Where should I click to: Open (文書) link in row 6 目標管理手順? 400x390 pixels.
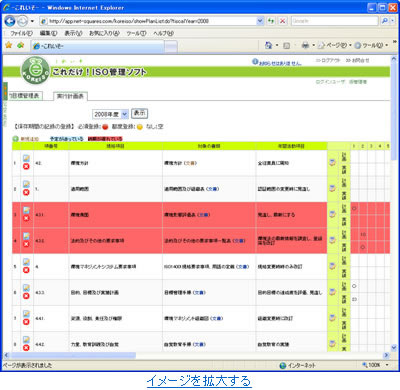point(199,292)
